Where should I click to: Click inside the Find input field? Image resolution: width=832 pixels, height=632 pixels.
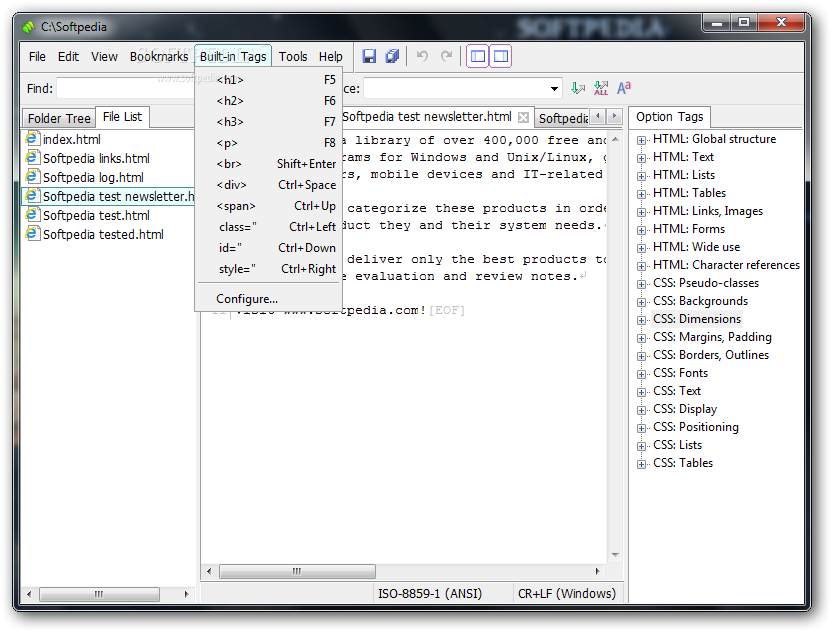[x=126, y=88]
